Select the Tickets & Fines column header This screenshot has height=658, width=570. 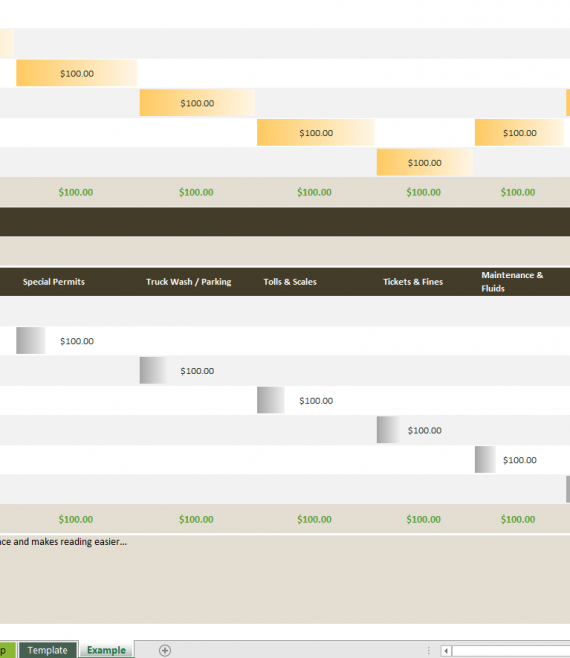pos(413,282)
